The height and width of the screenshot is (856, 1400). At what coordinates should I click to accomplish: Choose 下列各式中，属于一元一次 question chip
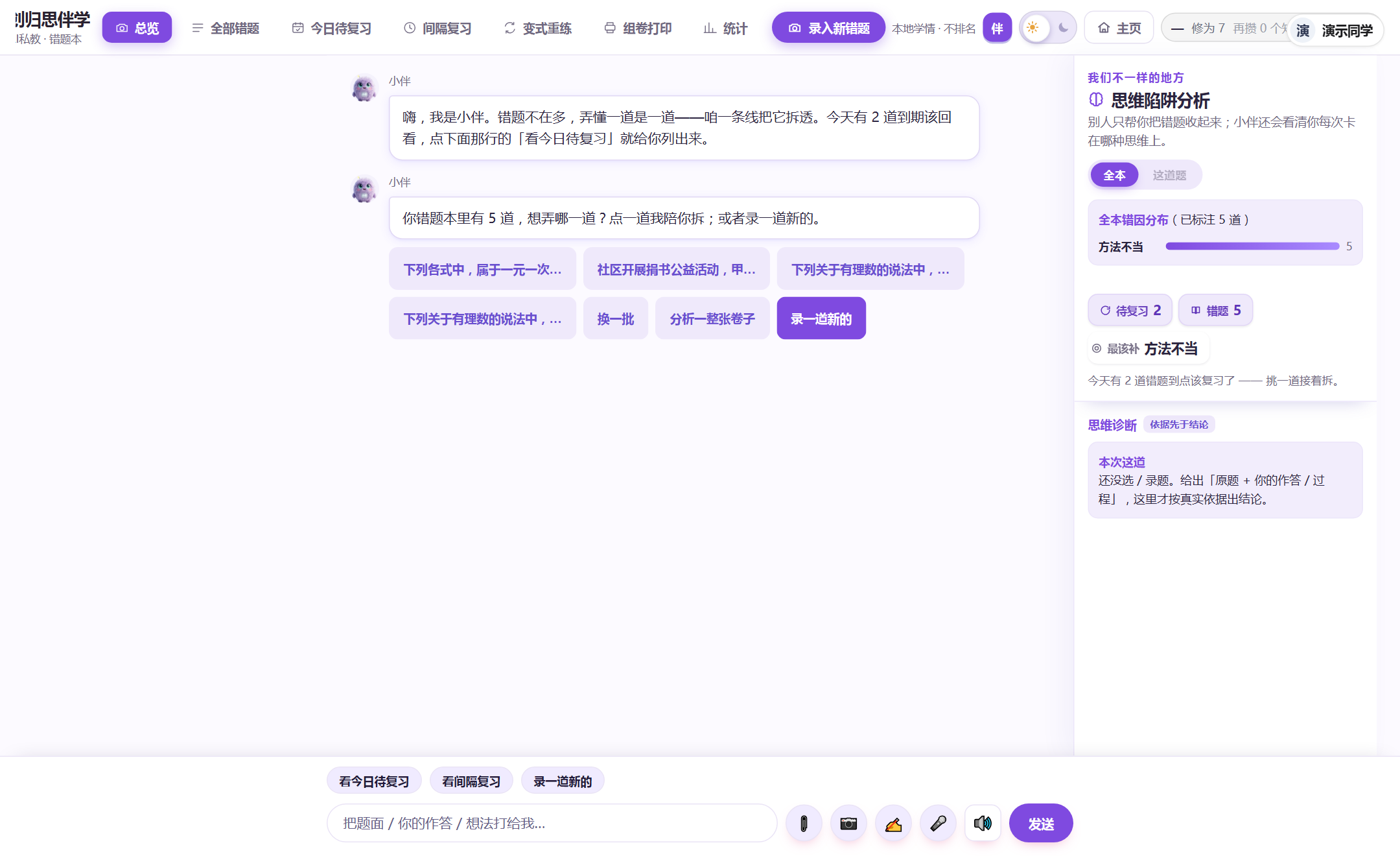pos(482,269)
